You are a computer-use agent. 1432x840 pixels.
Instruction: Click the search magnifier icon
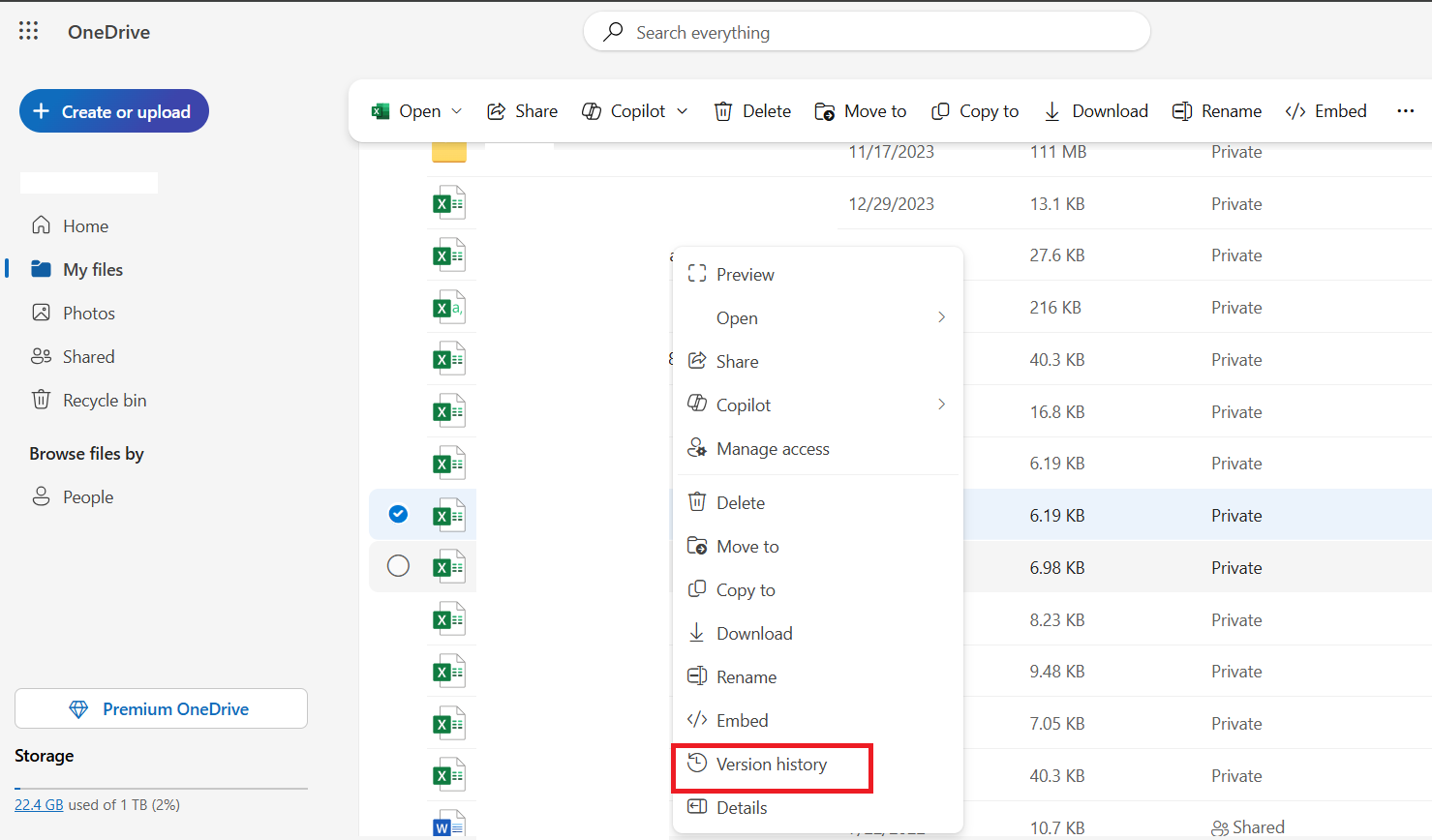[x=613, y=32]
